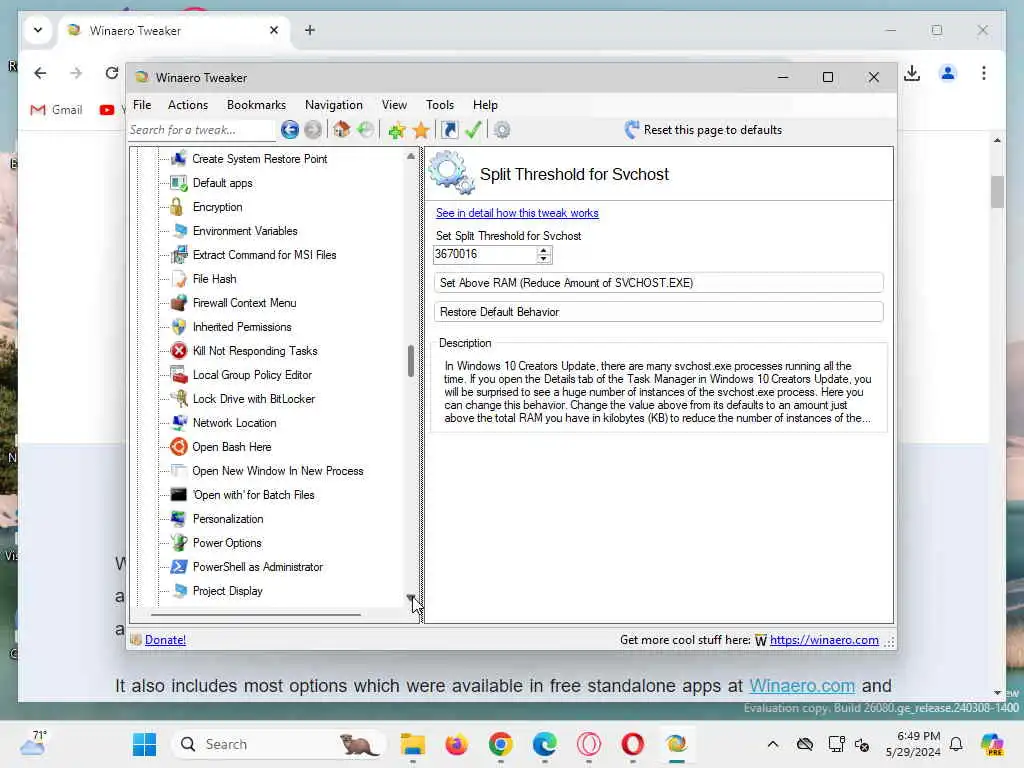
Task: Add bookmark with green plus star icon
Action: click(396, 131)
